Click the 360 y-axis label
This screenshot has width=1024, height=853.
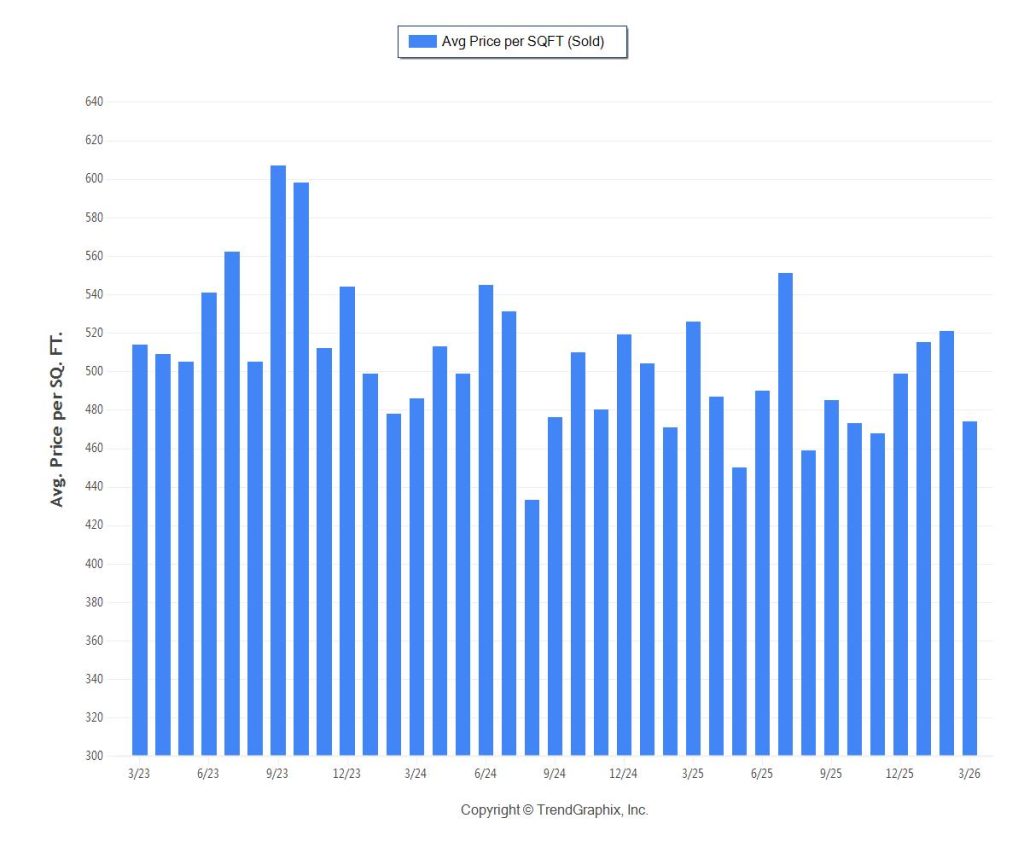point(94,641)
